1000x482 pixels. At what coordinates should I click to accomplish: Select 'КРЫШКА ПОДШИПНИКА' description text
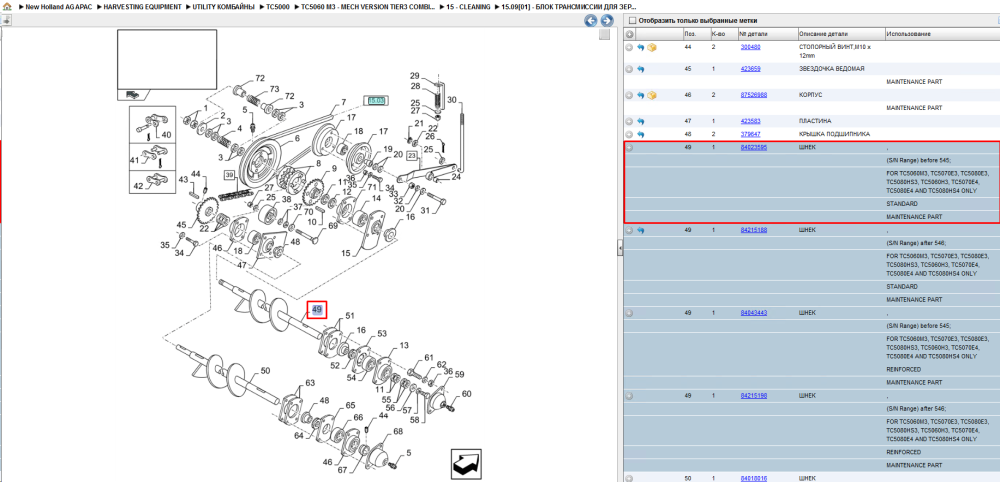[x=832, y=135]
